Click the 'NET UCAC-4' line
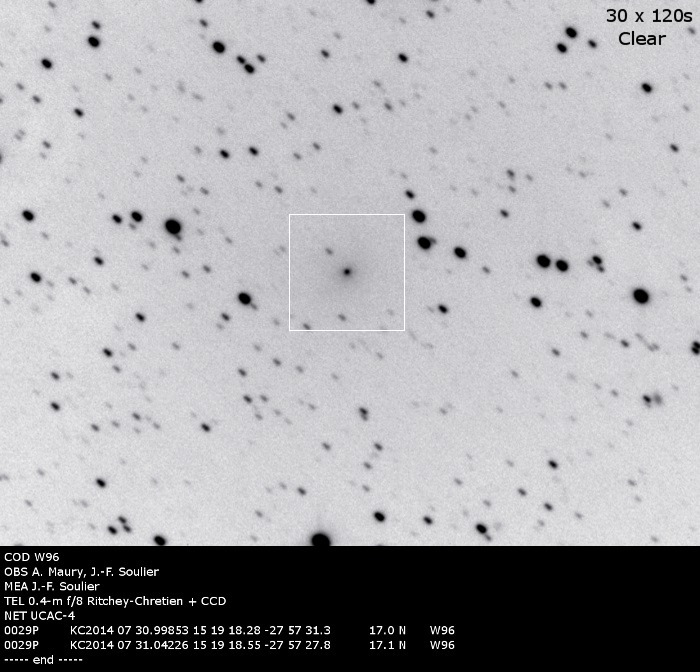 [x=40, y=616]
